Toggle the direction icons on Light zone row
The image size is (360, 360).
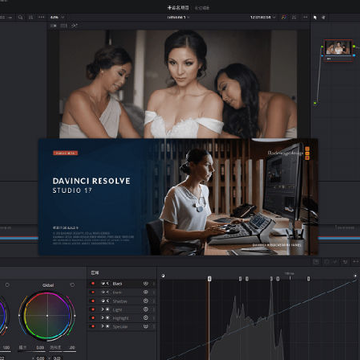(105, 310)
